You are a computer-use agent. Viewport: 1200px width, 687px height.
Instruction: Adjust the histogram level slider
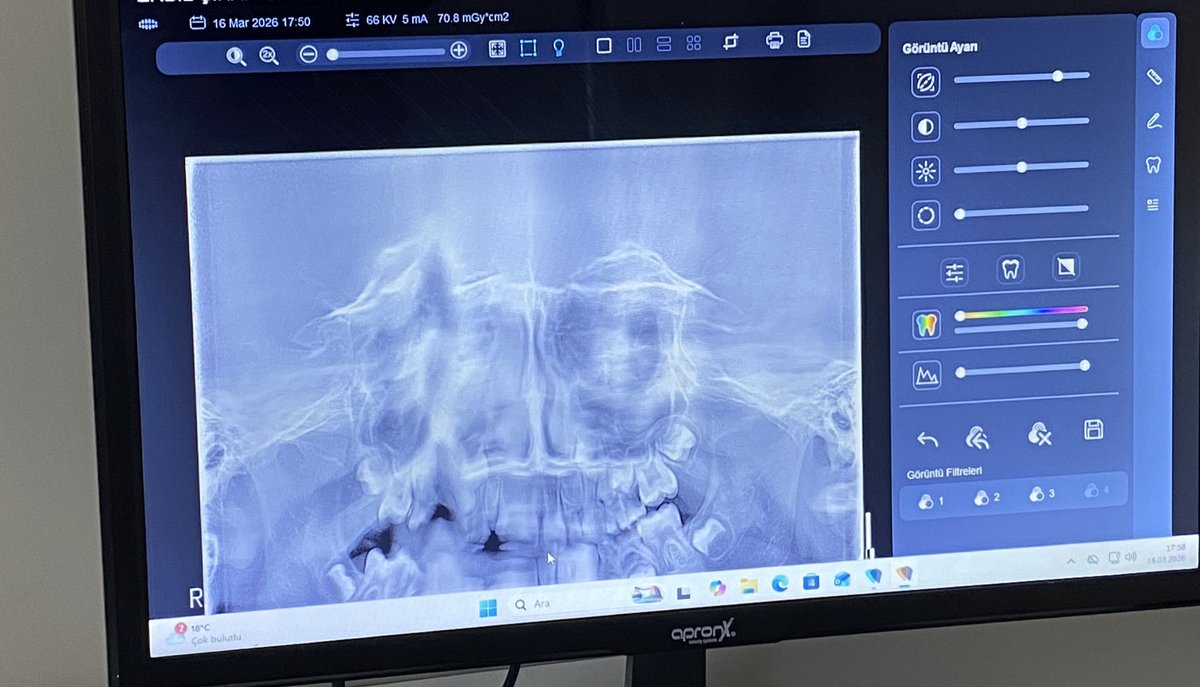point(1021,369)
